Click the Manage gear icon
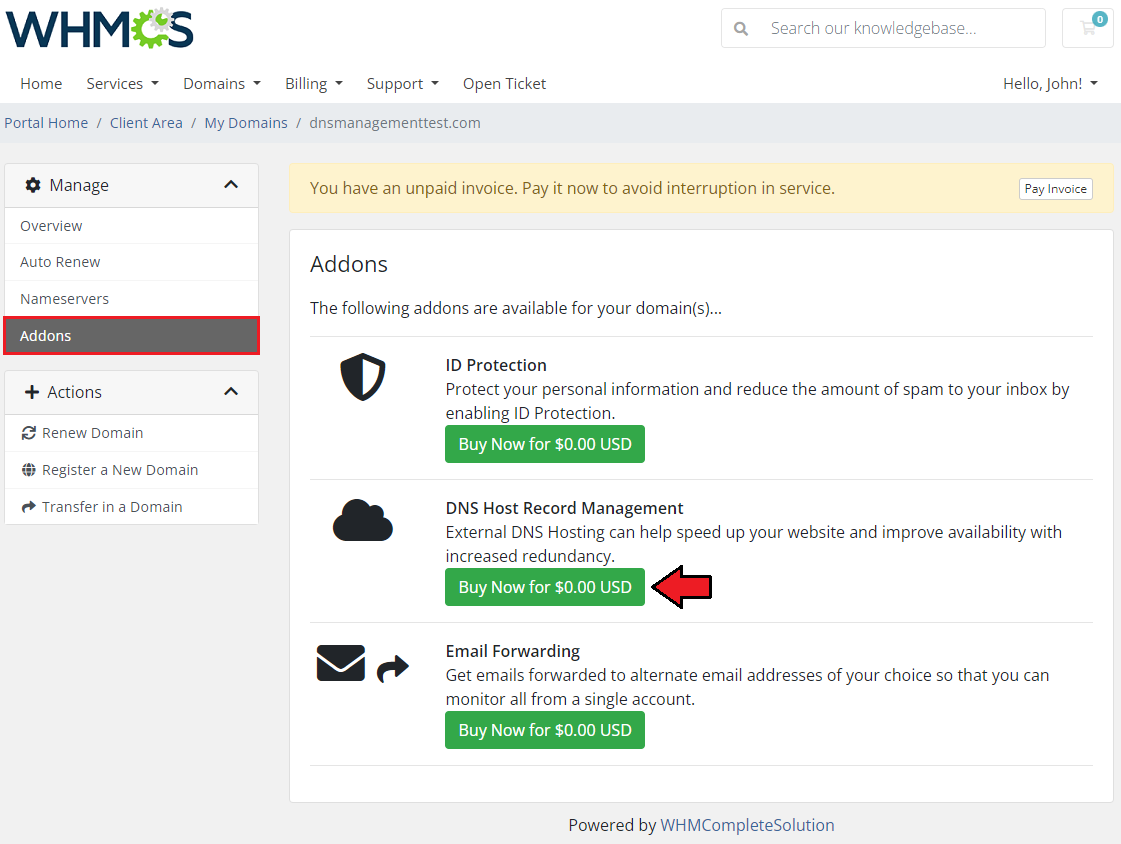1121x844 pixels. pyautogui.click(x=33, y=185)
